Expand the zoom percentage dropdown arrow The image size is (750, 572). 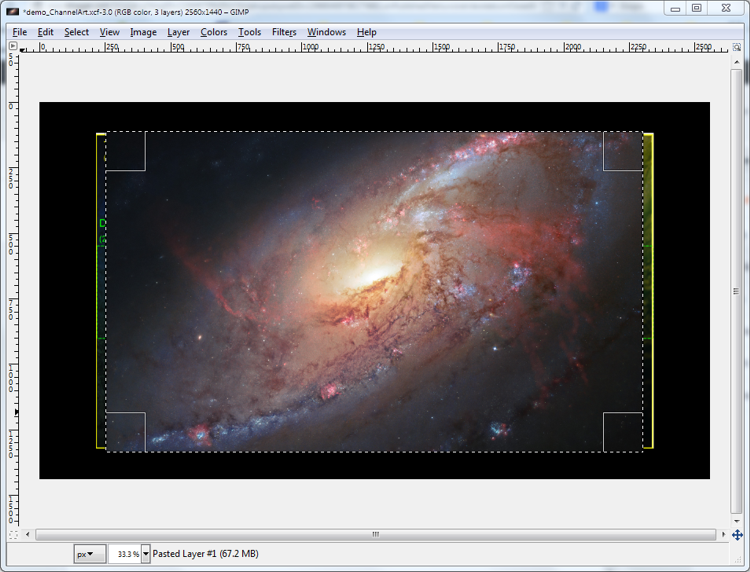click(x=145, y=554)
